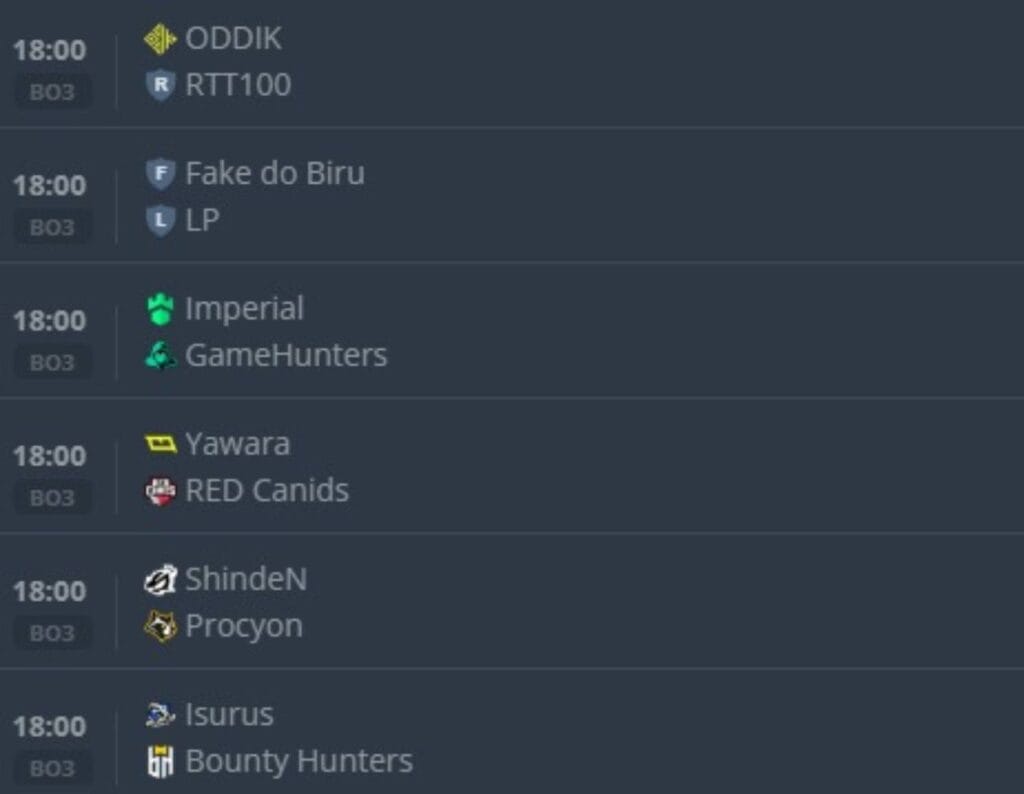Open the ODDIK team name link
This screenshot has width=1024, height=794.
[233, 39]
